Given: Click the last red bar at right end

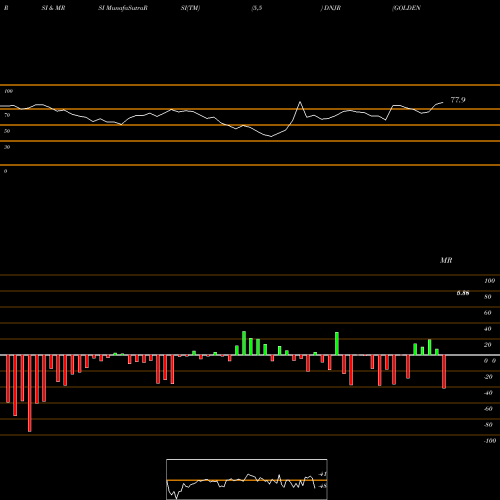Looking at the screenshot, I should (x=444, y=372).
